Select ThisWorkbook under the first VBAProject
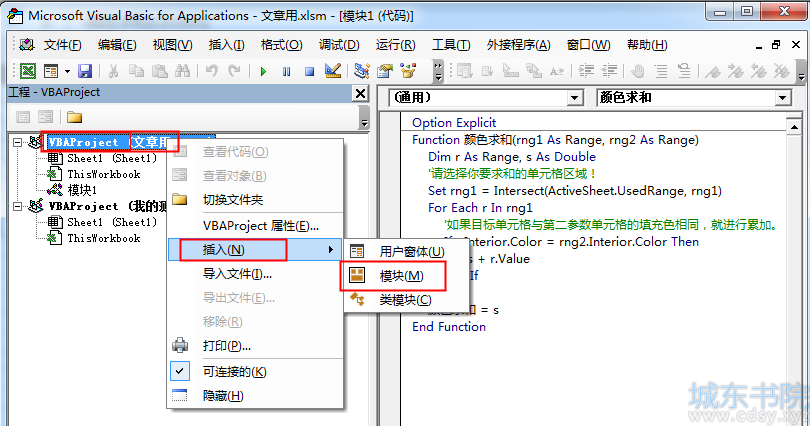This screenshot has width=810, height=426. pos(104,174)
